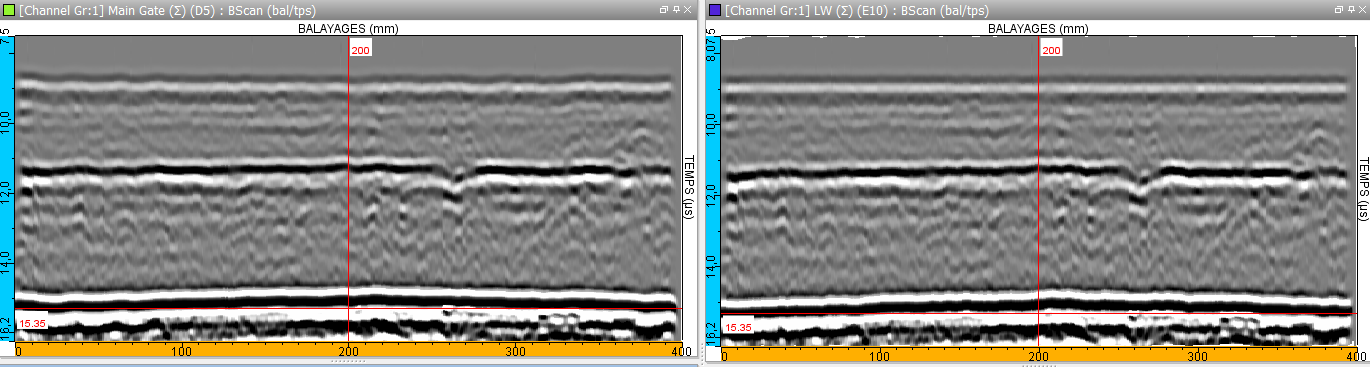Click BALAYAGES (mm) axis label in Main Gate

pyautogui.click(x=348, y=29)
